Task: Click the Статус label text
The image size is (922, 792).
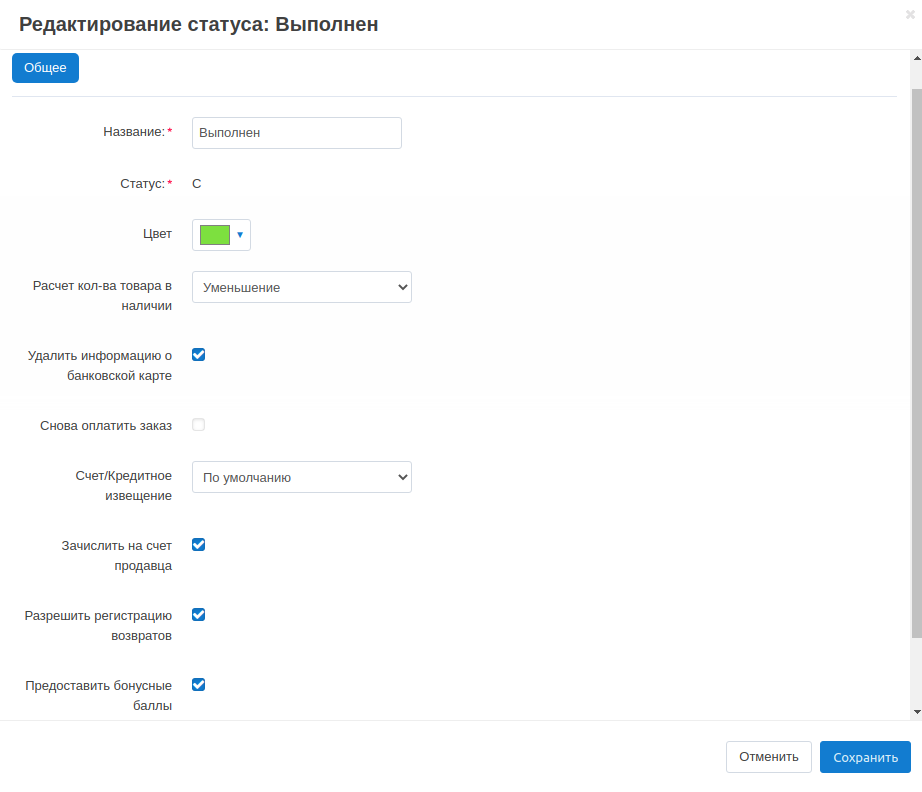Action: coord(142,184)
